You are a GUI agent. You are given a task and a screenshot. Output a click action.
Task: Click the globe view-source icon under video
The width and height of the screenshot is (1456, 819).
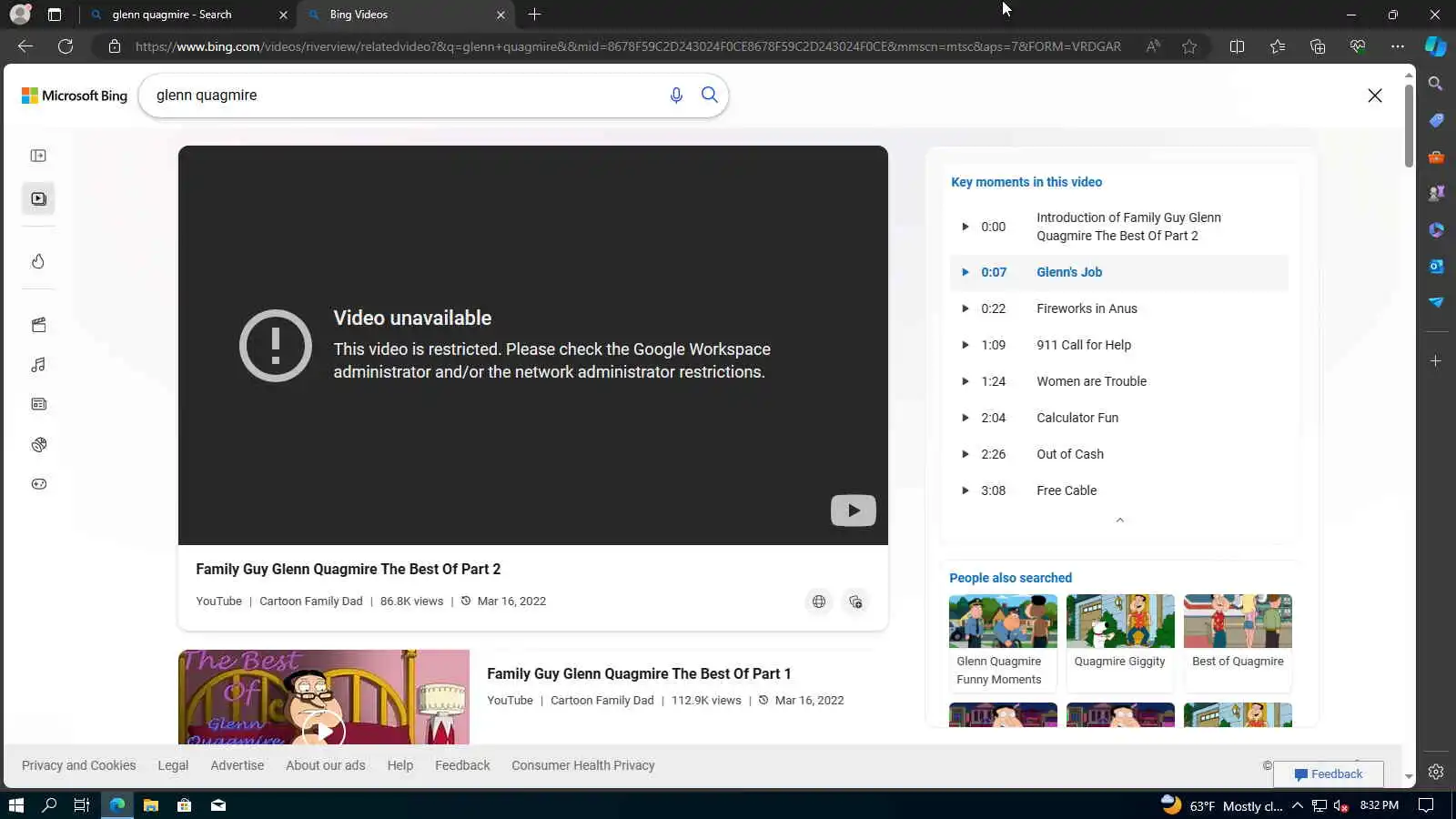pos(819,602)
